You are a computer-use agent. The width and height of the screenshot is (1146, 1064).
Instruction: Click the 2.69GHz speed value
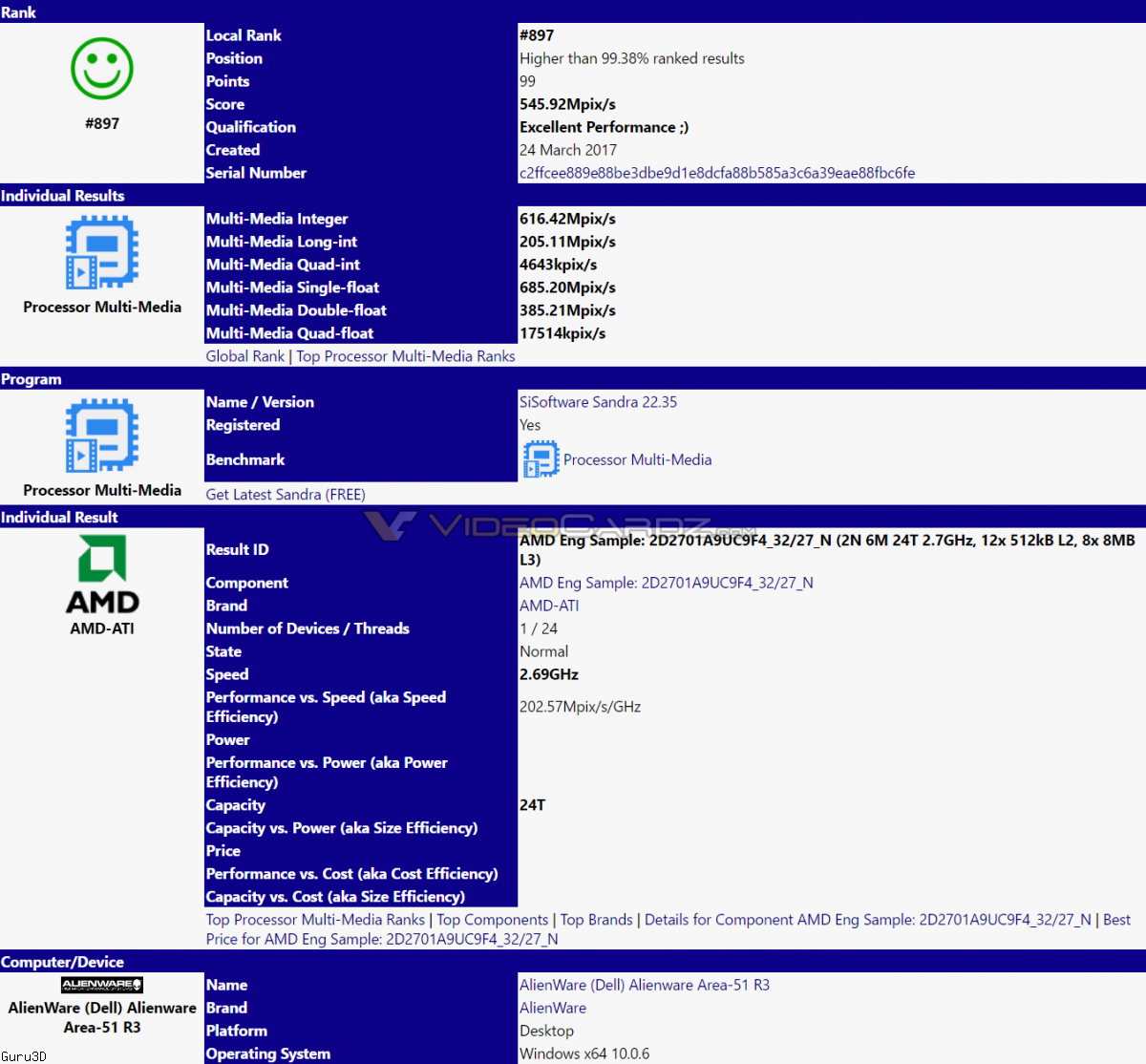coord(549,674)
